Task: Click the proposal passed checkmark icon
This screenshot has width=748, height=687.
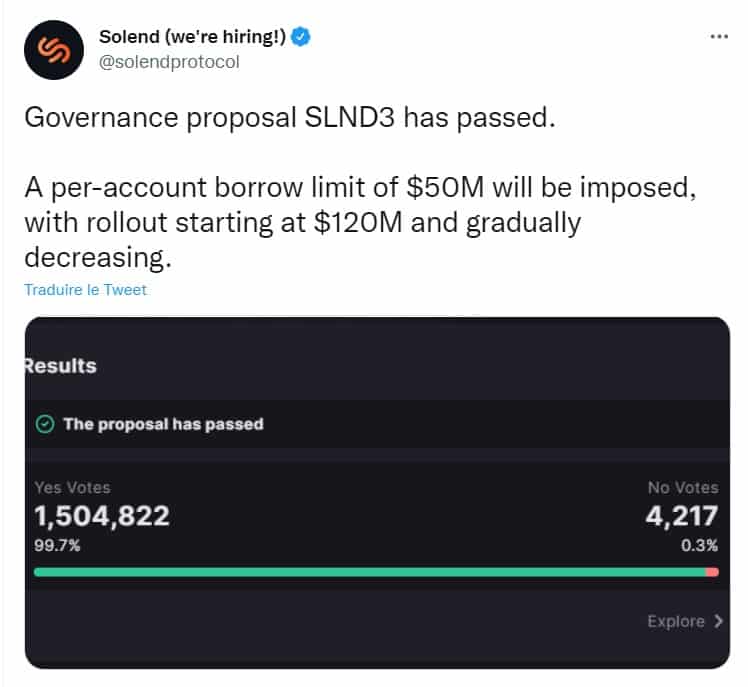Action: coord(45,424)
